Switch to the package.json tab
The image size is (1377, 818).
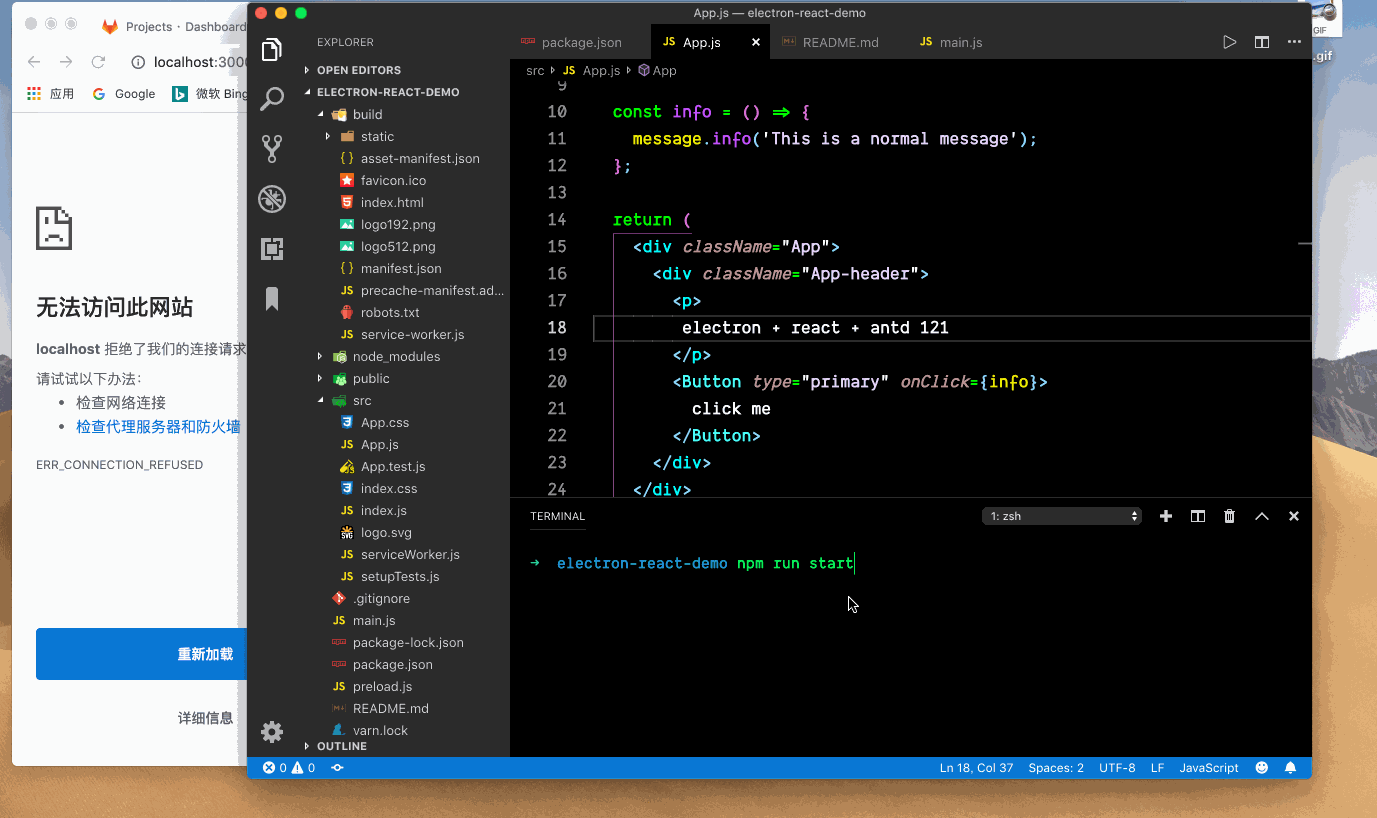571,42
